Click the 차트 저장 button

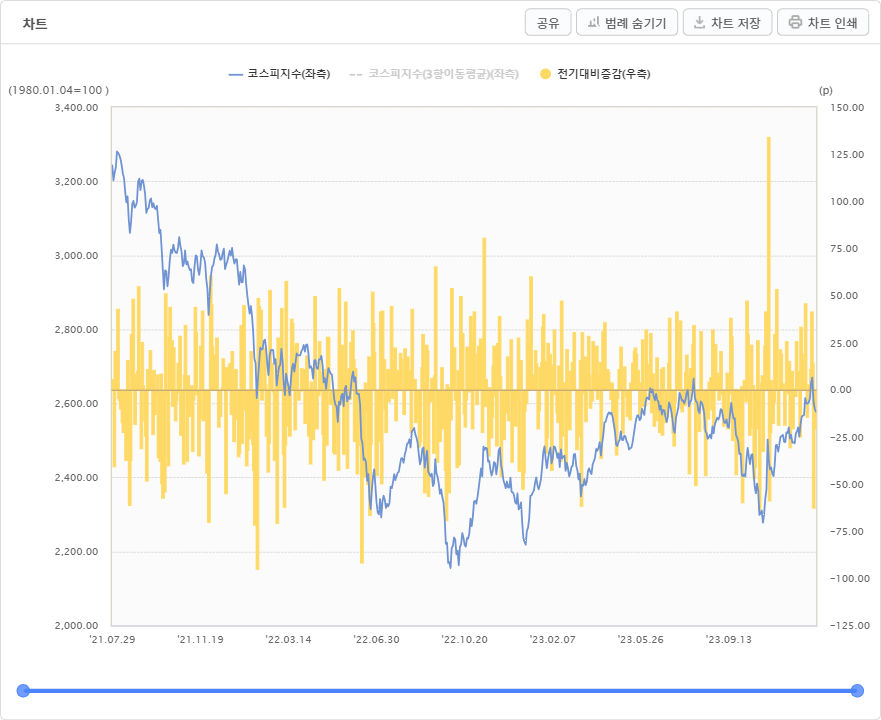pyautogui.click(x=728, y=22)
